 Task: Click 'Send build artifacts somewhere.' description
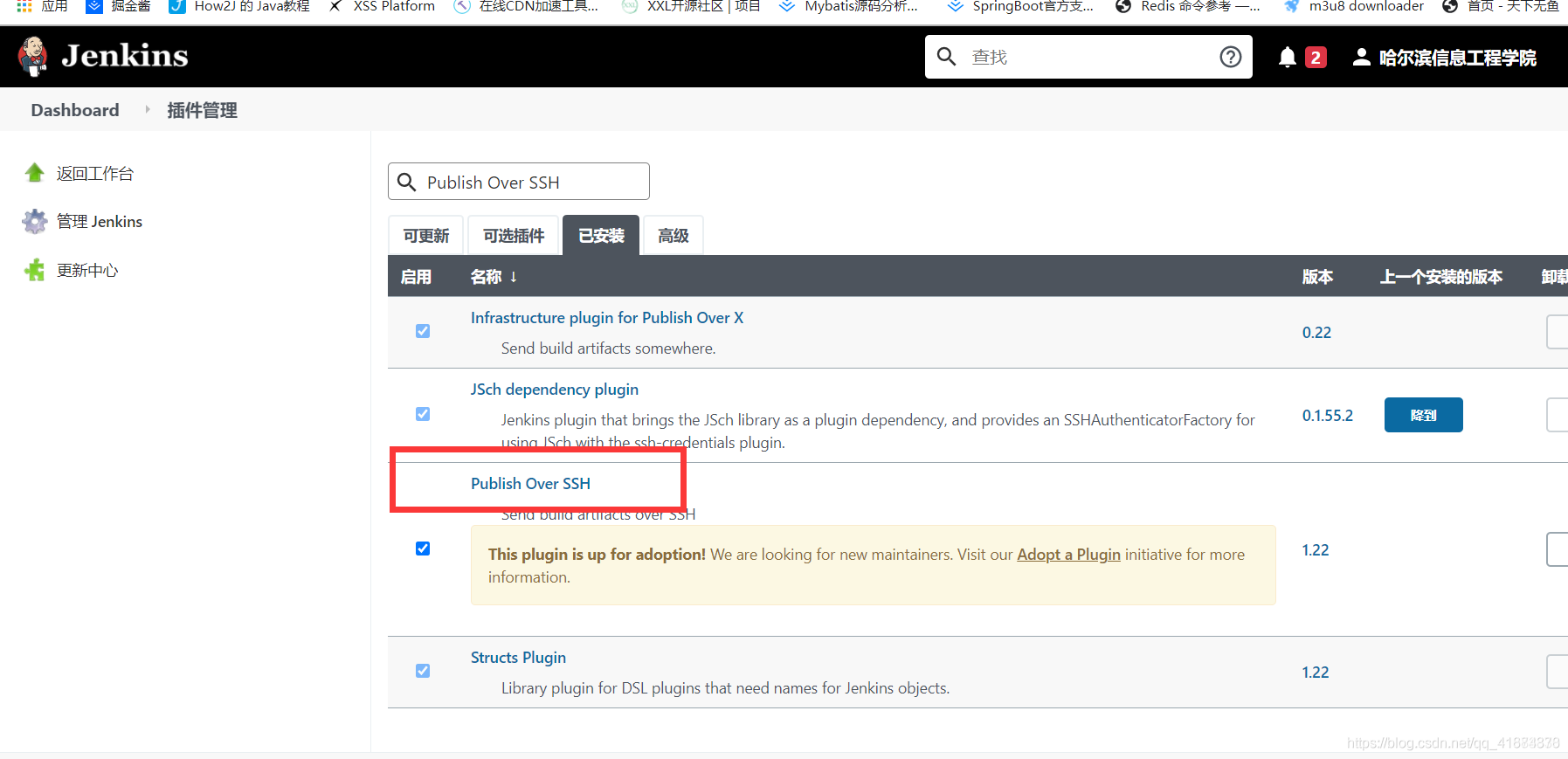[x=608, y=348]
